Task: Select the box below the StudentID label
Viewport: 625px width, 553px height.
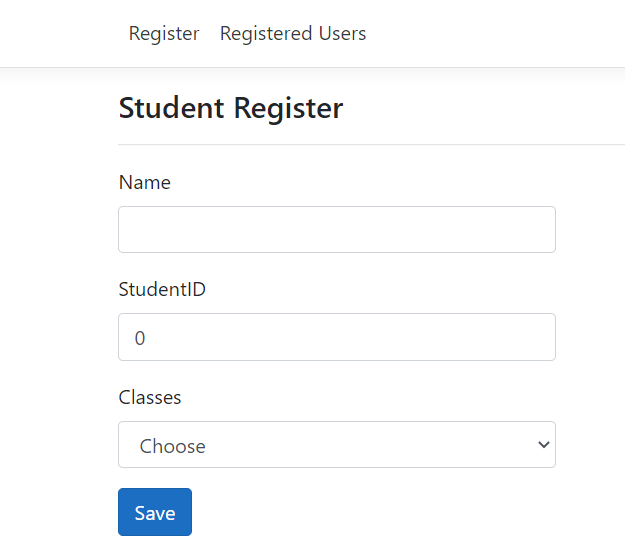Action: (336, 338)
